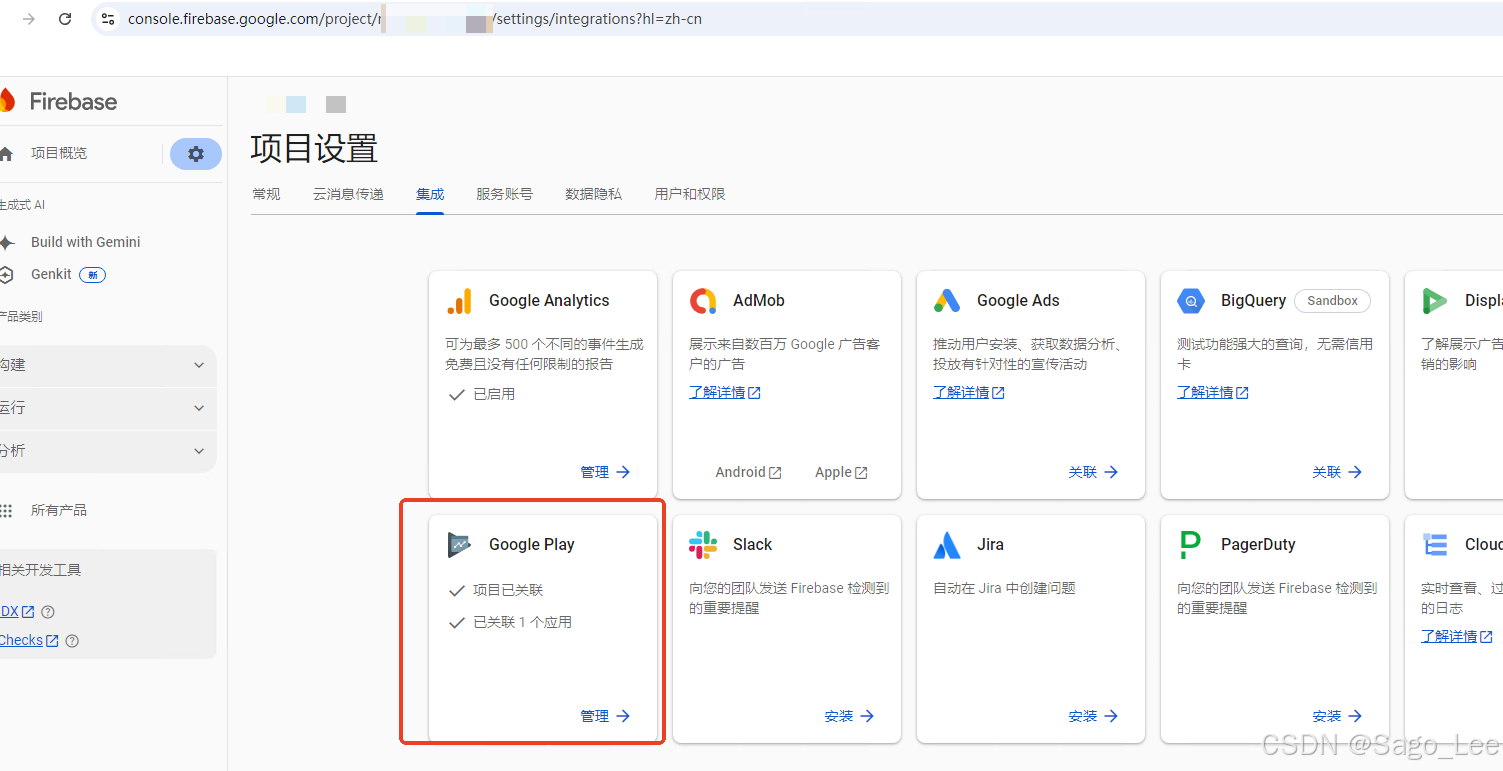
Task: Click the Slack logo icon
Action: tap(703, 545)
